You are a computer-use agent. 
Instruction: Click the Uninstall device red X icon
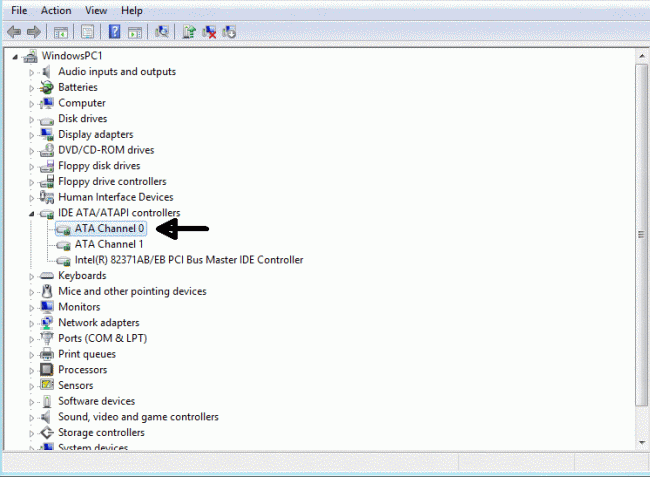point(209,32)
